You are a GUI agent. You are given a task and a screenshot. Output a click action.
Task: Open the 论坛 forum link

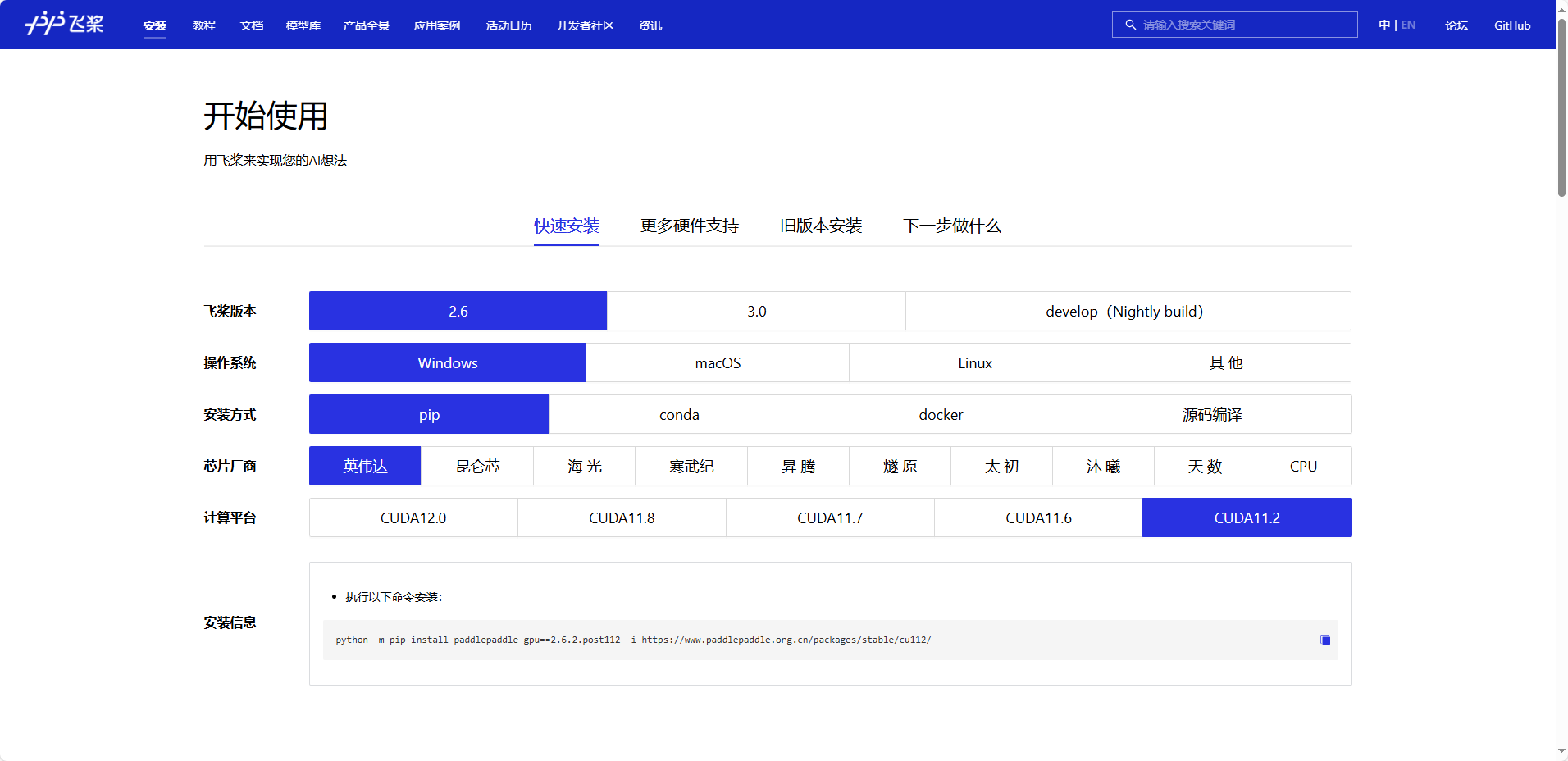click(1456, 25)
